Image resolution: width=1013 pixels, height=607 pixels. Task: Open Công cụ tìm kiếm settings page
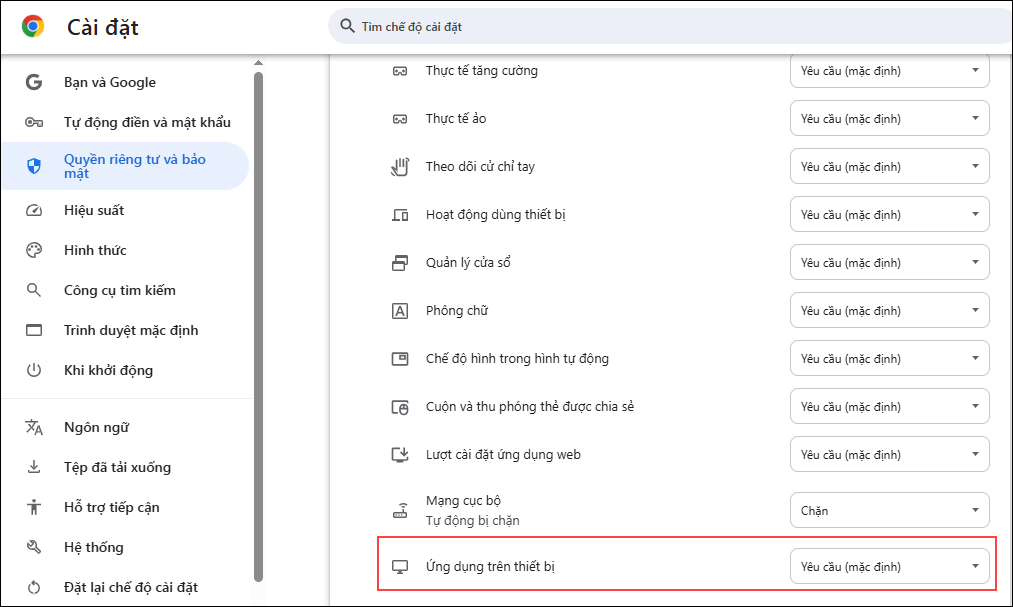[119, 290]
